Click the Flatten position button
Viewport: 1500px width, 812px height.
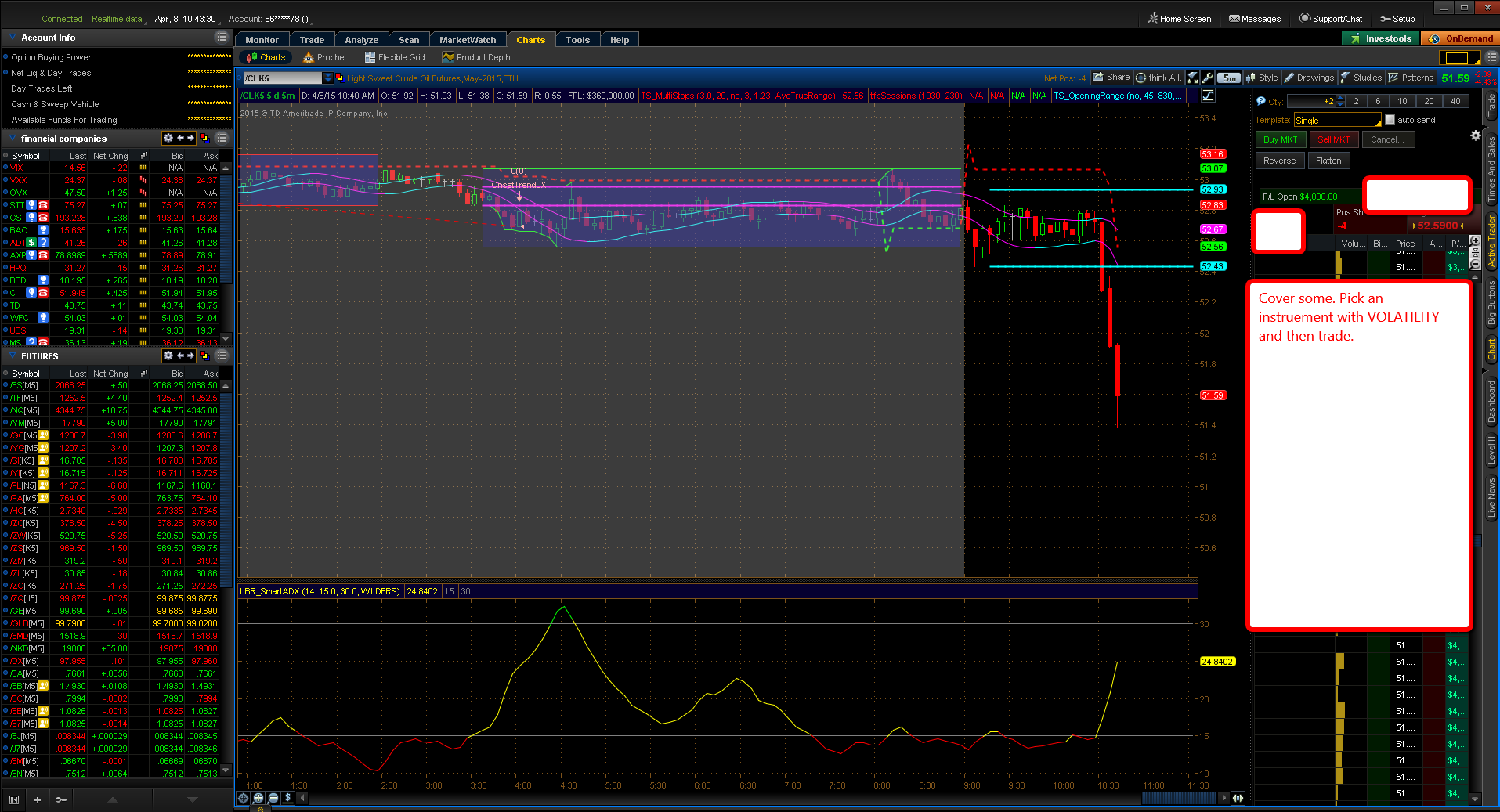tap(1328, 161)
